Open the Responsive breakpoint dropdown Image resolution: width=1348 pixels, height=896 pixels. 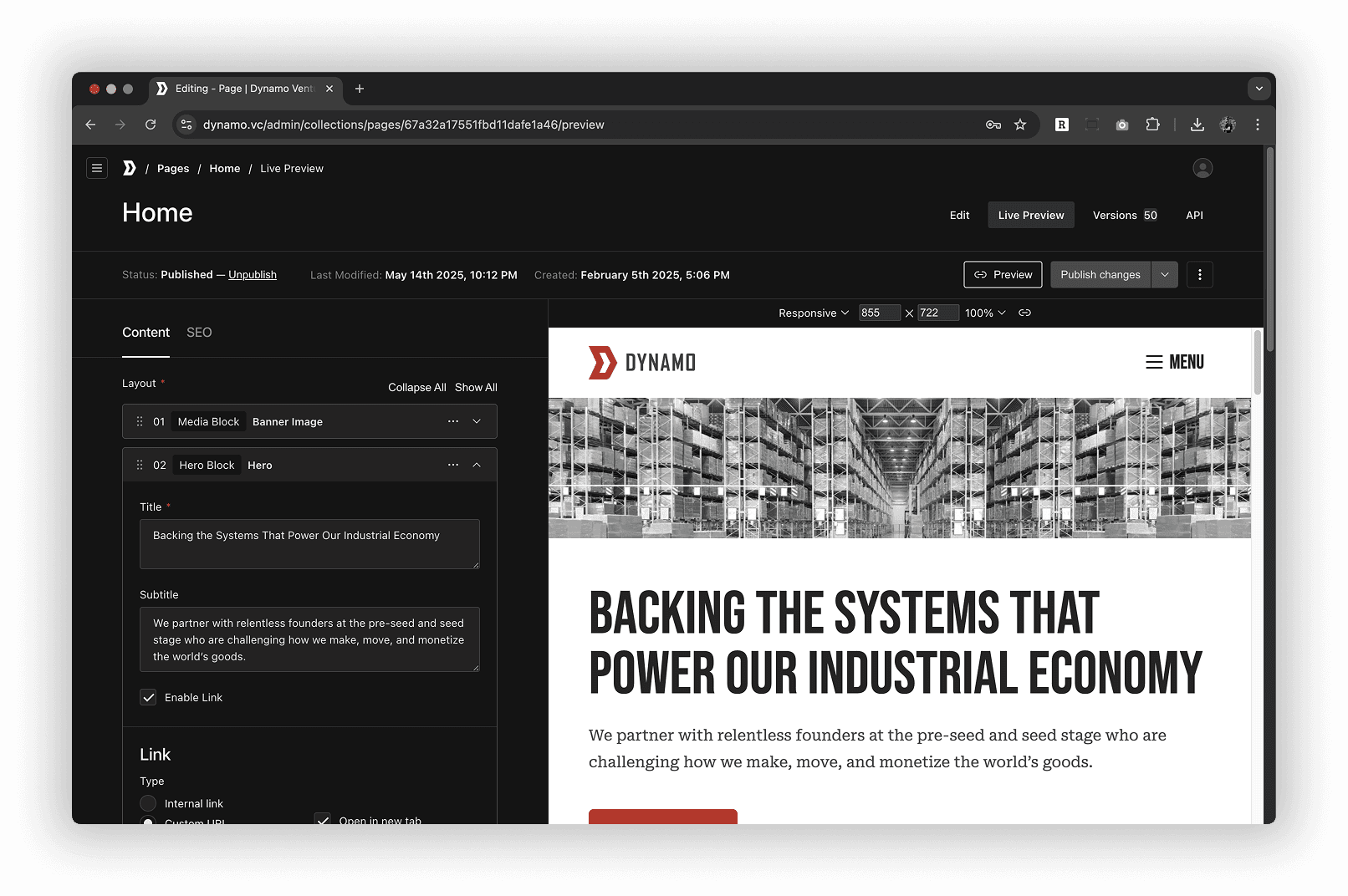[x=812, y=313]
